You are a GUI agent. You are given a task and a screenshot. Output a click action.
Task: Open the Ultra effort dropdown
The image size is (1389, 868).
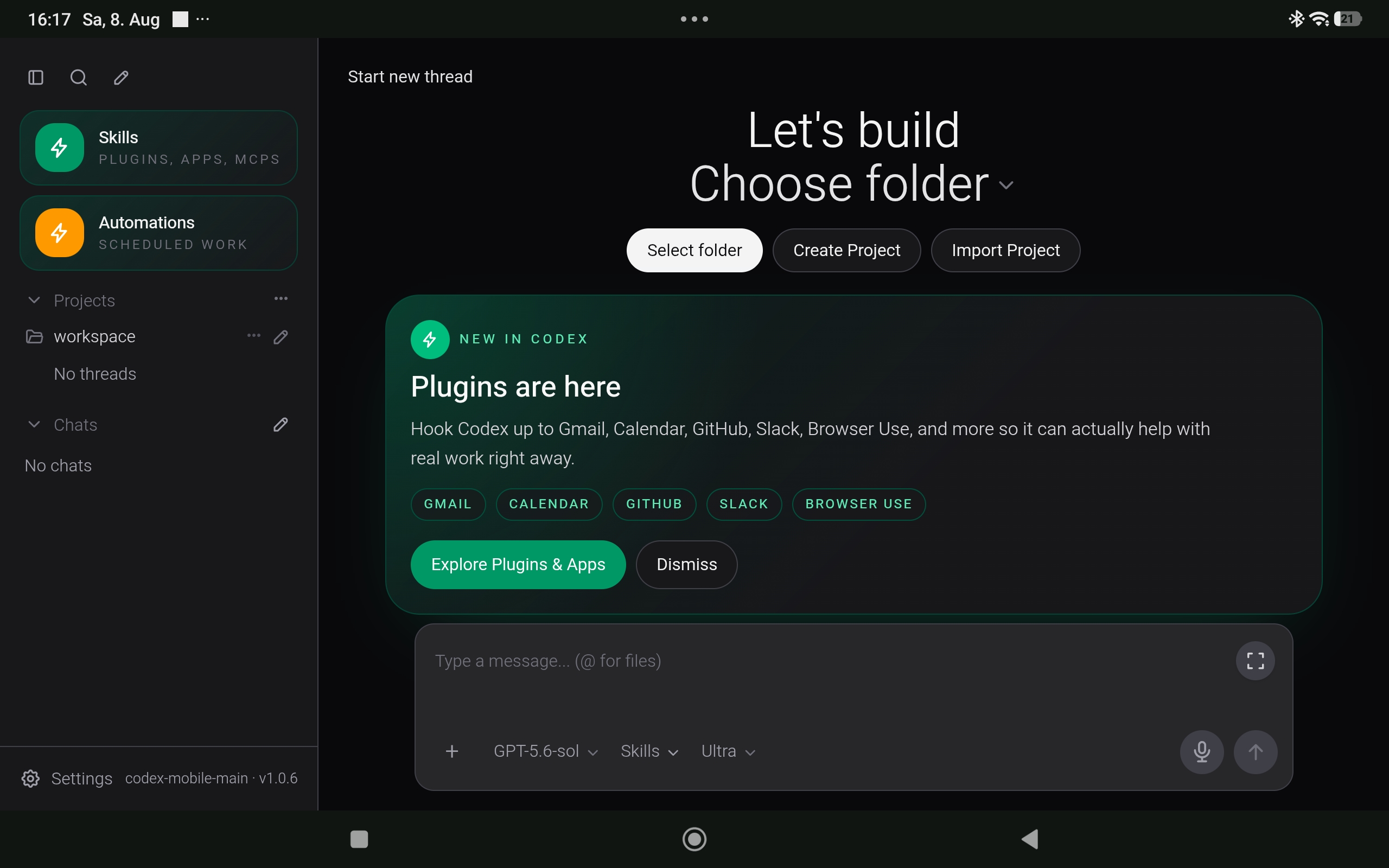[x=728, y=751]
